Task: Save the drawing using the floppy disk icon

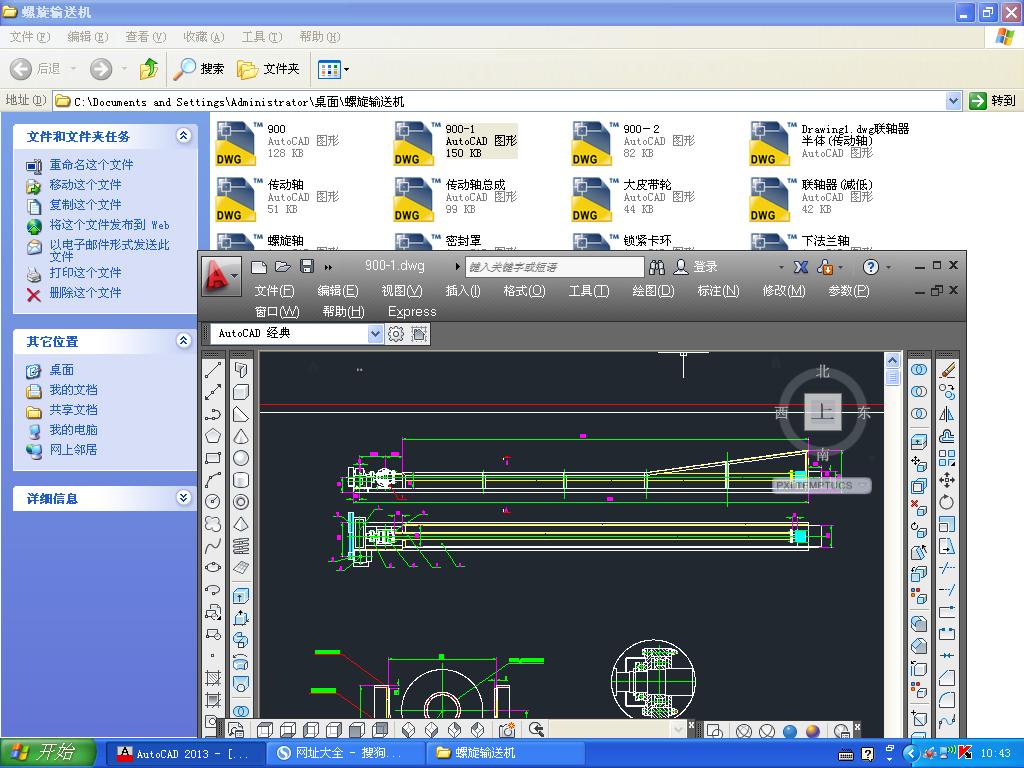Action: pyautogui.click(x=307, y=267)
